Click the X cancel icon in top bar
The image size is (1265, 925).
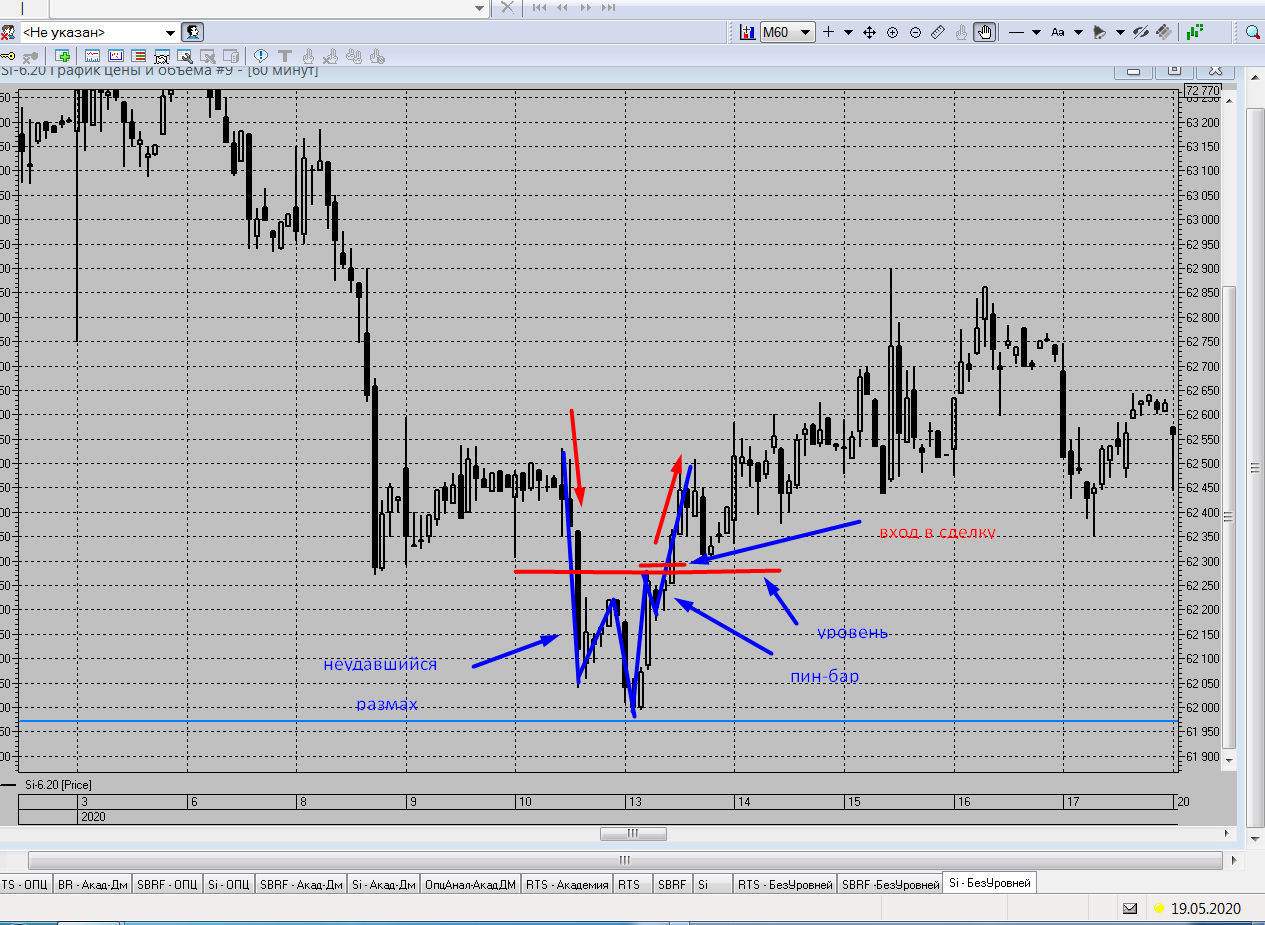tap(507, 7)
